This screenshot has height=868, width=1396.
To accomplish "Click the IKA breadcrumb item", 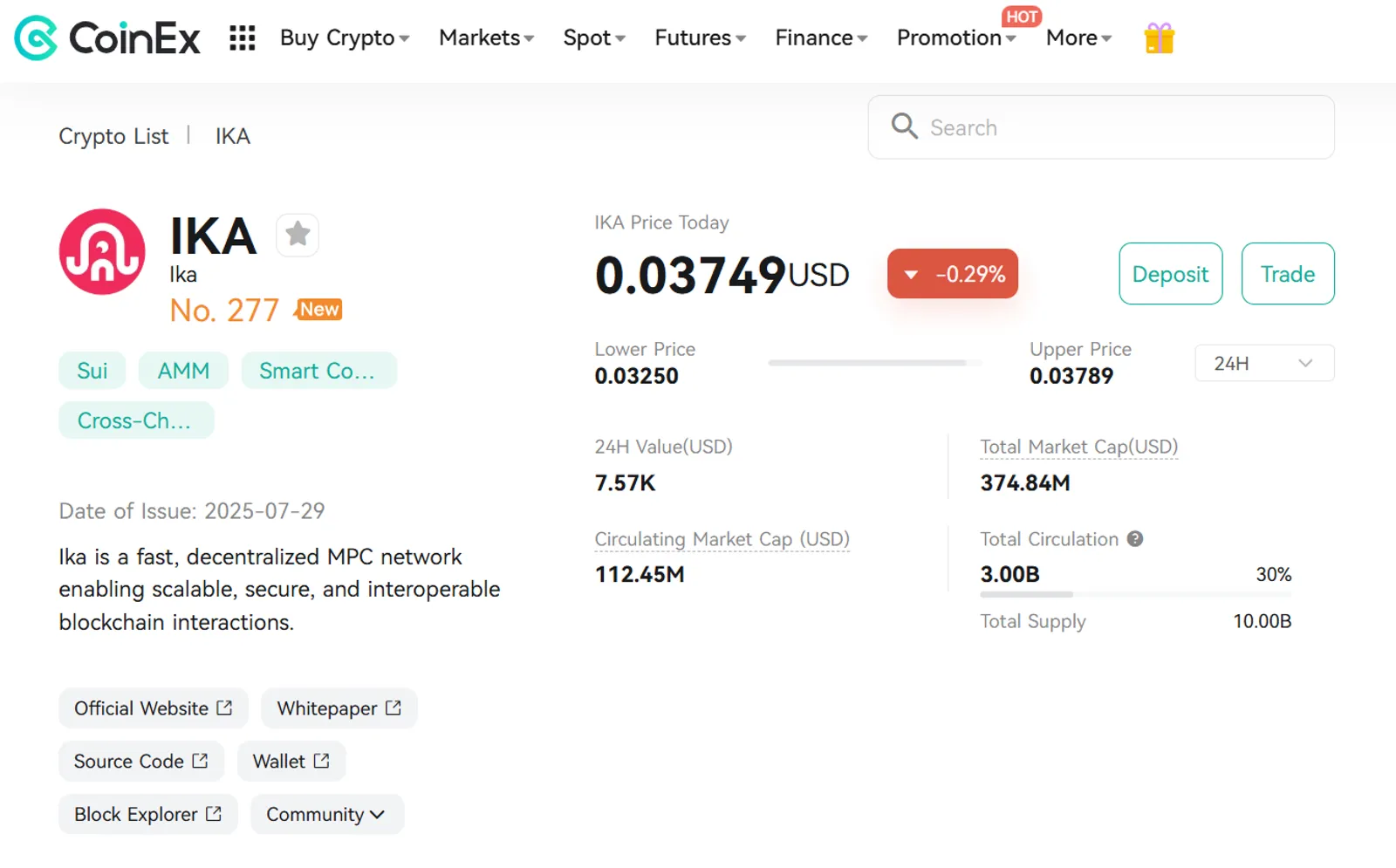I will point(233,136).
